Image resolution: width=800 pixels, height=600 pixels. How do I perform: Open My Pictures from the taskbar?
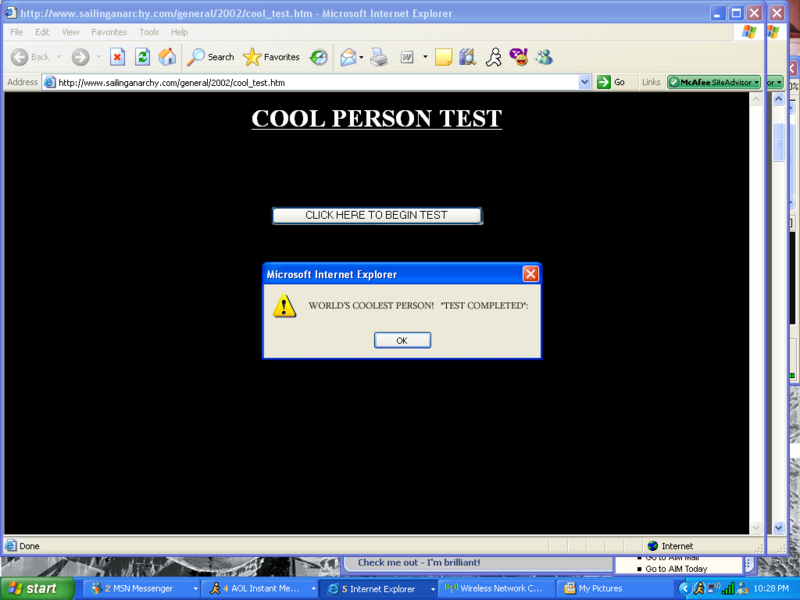[600, 588]
